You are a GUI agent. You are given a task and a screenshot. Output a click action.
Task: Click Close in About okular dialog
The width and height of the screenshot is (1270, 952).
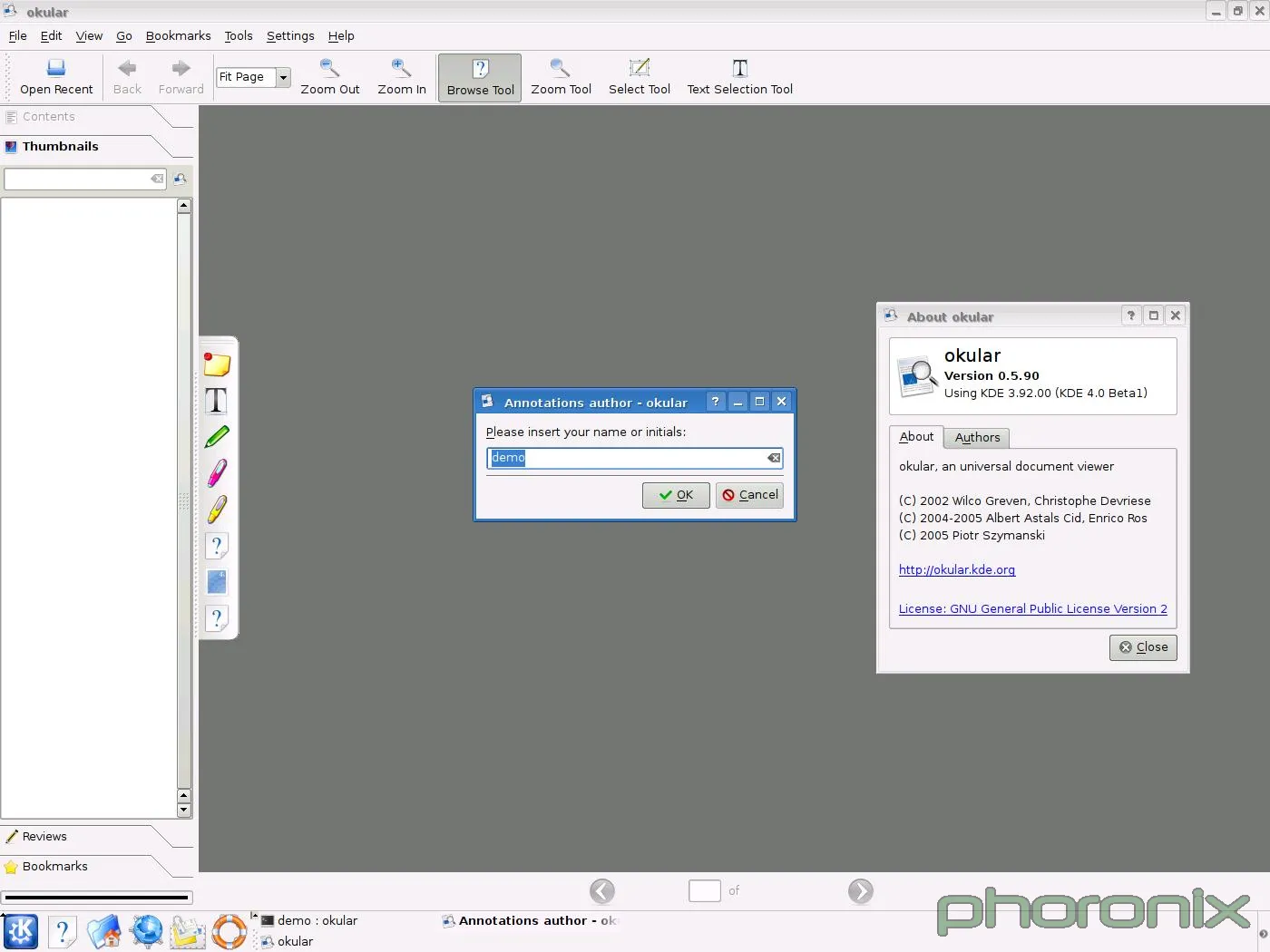coord(1143,647)
